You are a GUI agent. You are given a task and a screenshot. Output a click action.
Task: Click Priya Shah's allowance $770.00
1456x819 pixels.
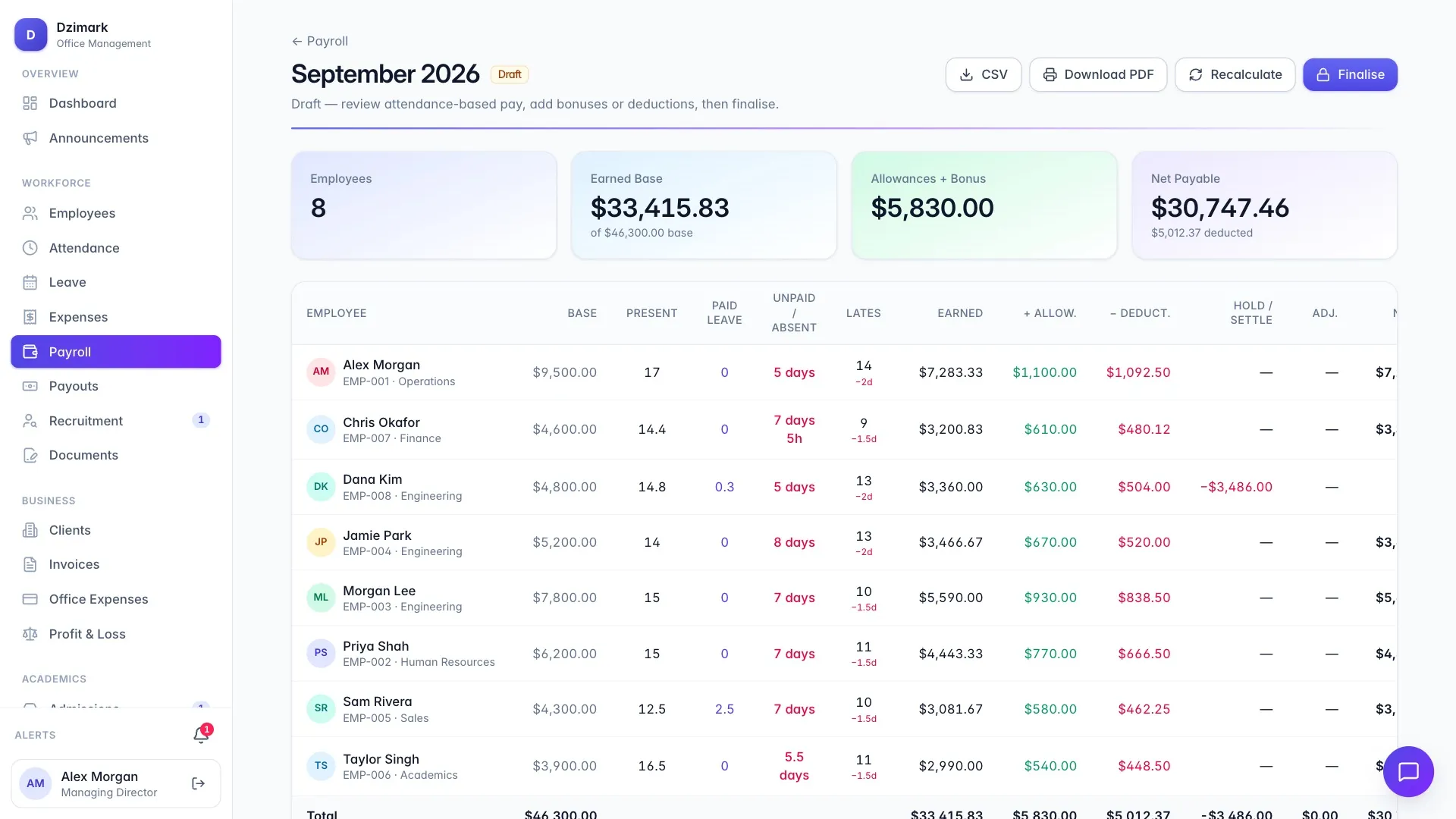[1050, 654]
